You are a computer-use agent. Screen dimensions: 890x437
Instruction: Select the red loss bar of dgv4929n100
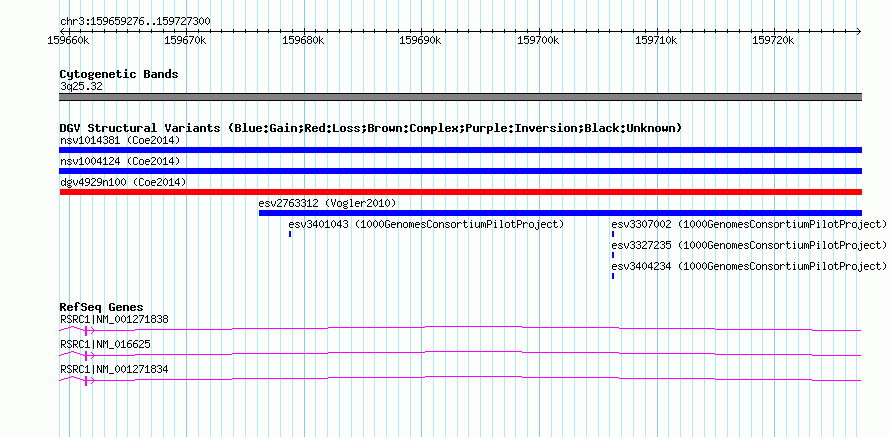point(460,192)
